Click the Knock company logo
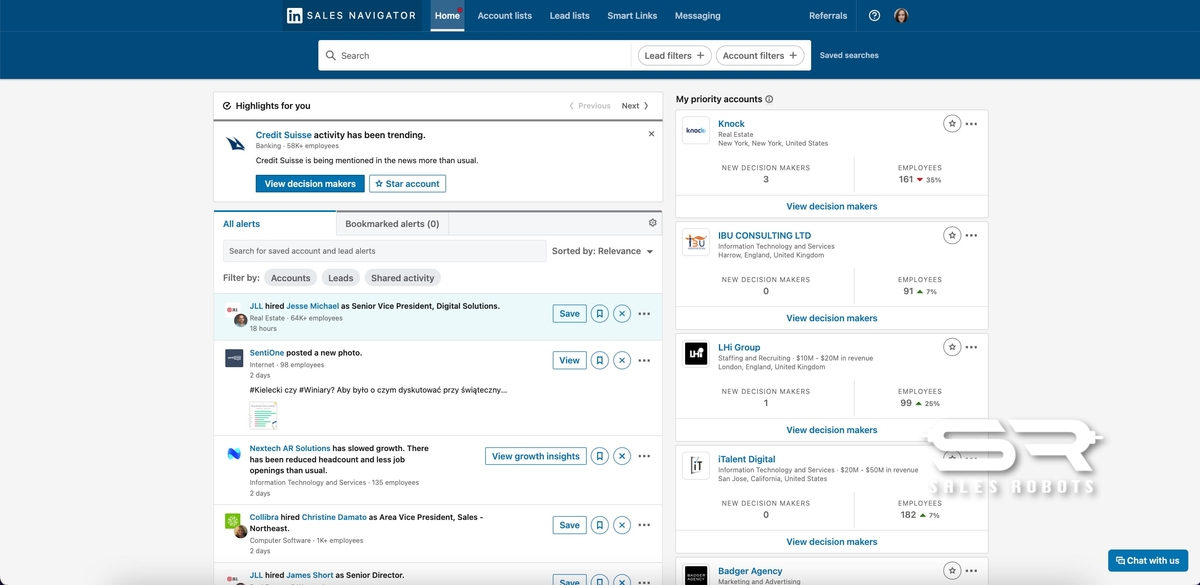This screenshot has height=585, width=1200. click(x=696, y=130)
